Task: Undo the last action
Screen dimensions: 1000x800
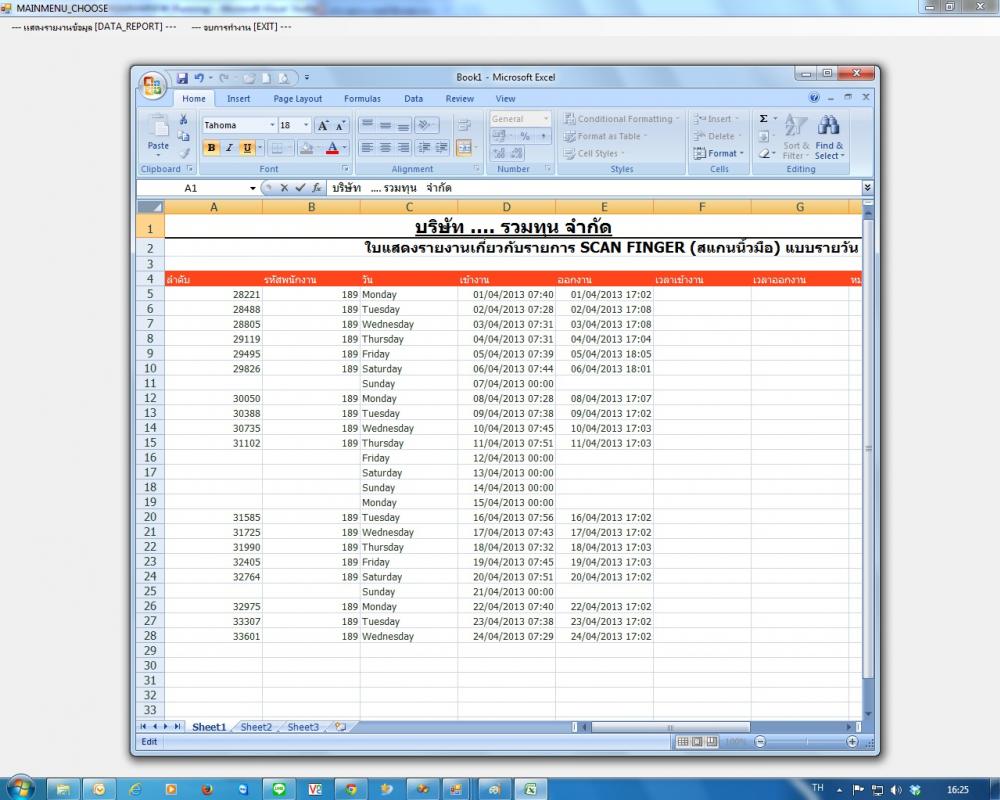Action: coord(199,78)
